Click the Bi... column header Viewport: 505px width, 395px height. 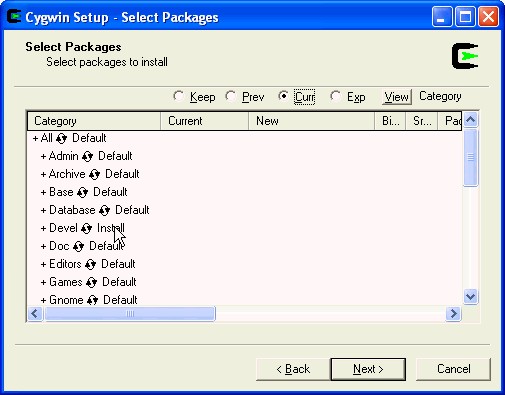390,121
